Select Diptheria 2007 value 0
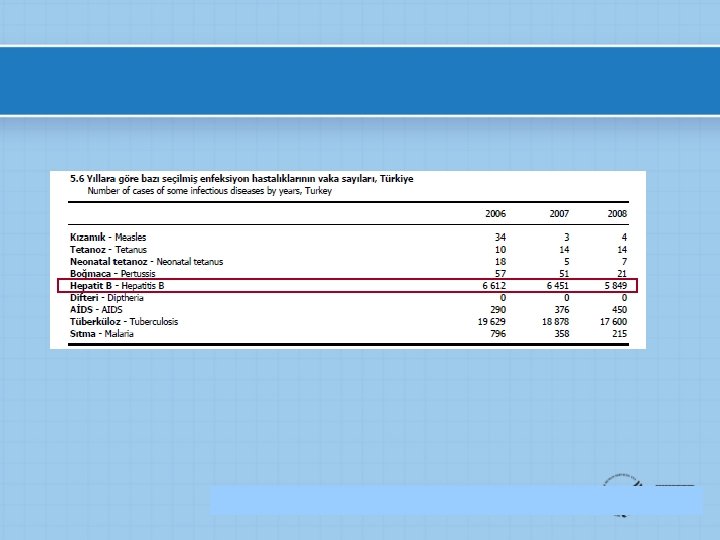720x540 pixels. click(566, 298)
